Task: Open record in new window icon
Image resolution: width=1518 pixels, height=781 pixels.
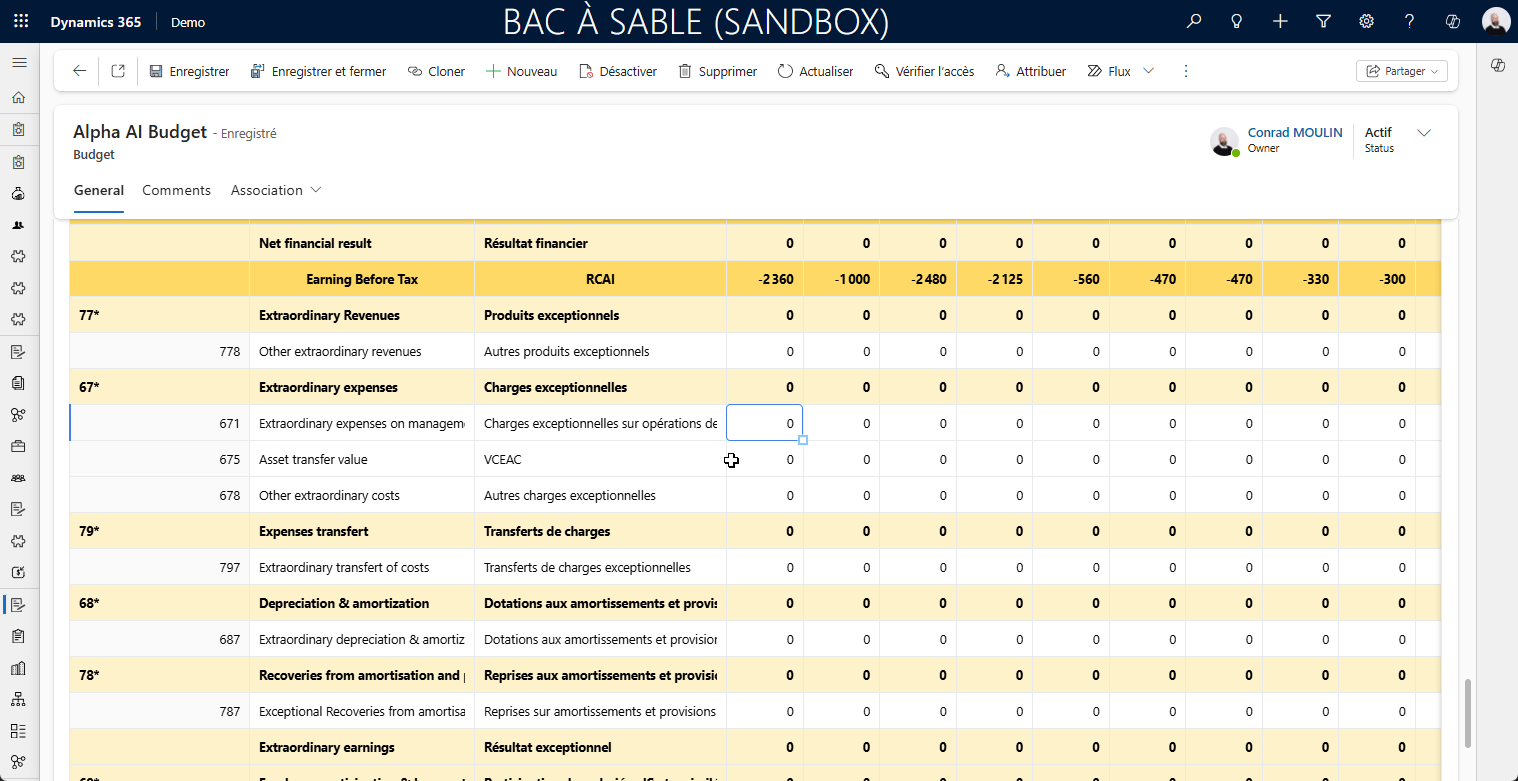Action: coord(118,71)
